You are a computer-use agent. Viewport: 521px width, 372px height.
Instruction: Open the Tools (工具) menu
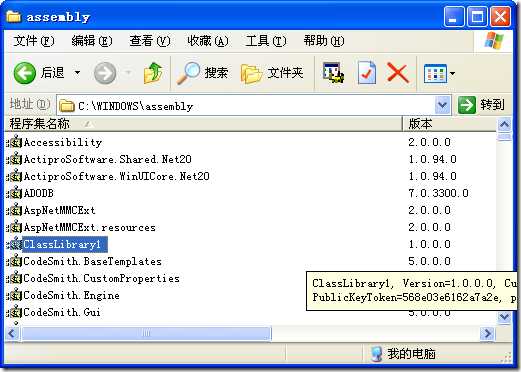[266, 41]
